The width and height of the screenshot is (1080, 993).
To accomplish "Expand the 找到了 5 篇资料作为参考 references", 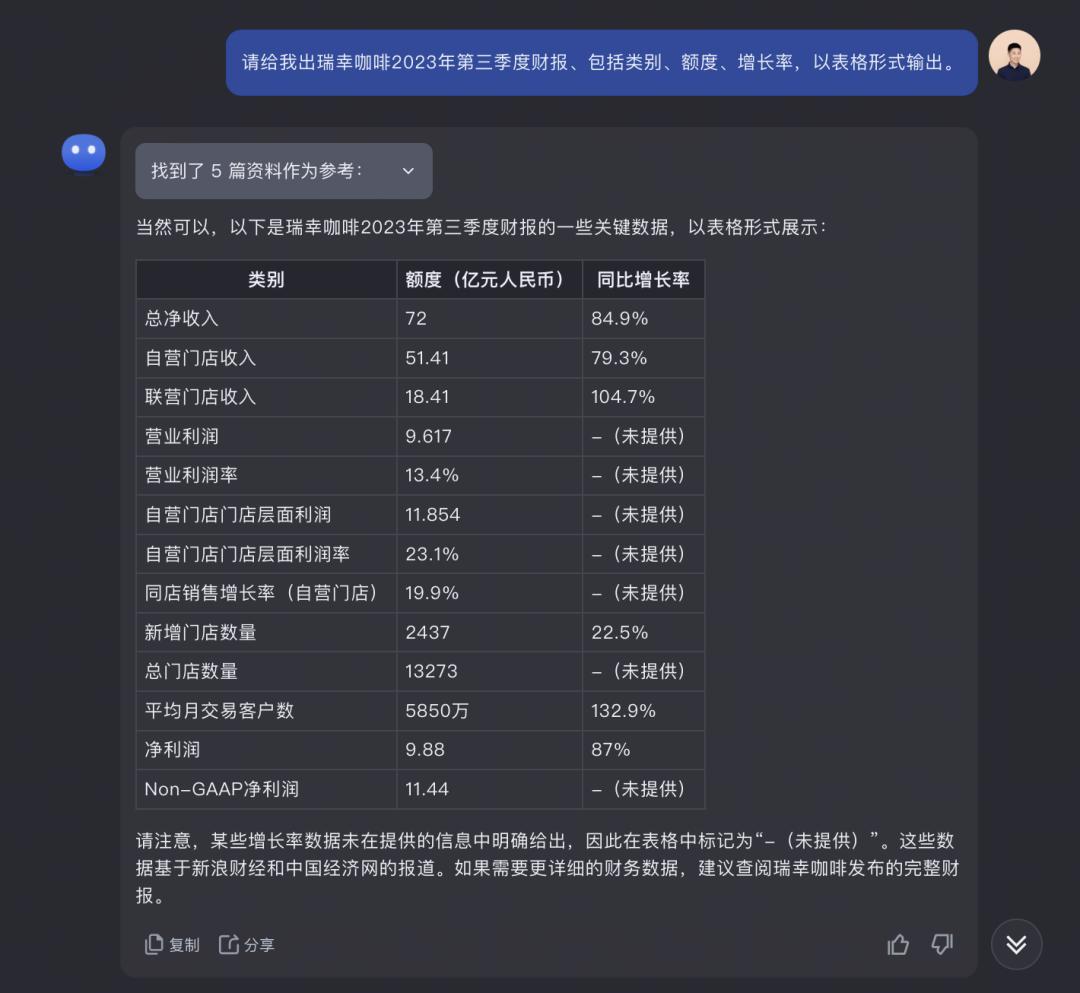I will pyautogui.click(x=284, y=171).
